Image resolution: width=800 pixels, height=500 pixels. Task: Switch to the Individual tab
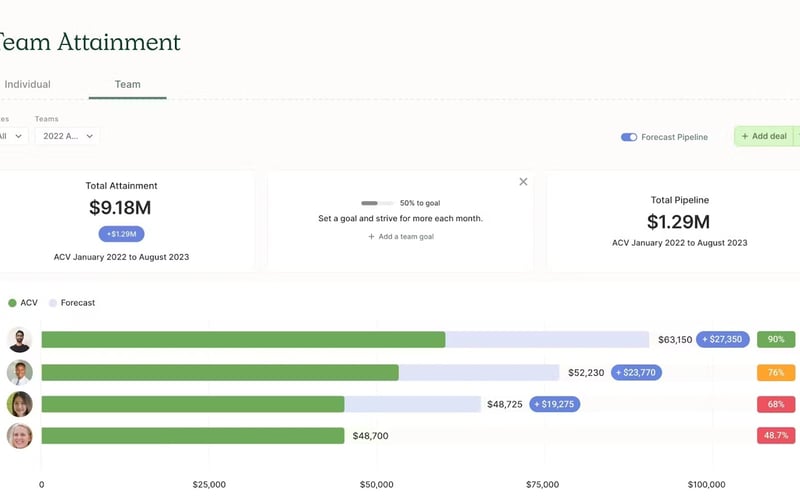click(x=27, y=85)
